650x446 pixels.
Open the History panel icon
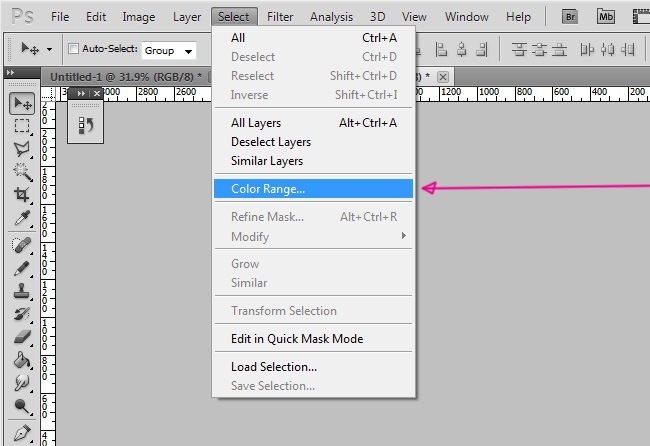click(86, 125)
